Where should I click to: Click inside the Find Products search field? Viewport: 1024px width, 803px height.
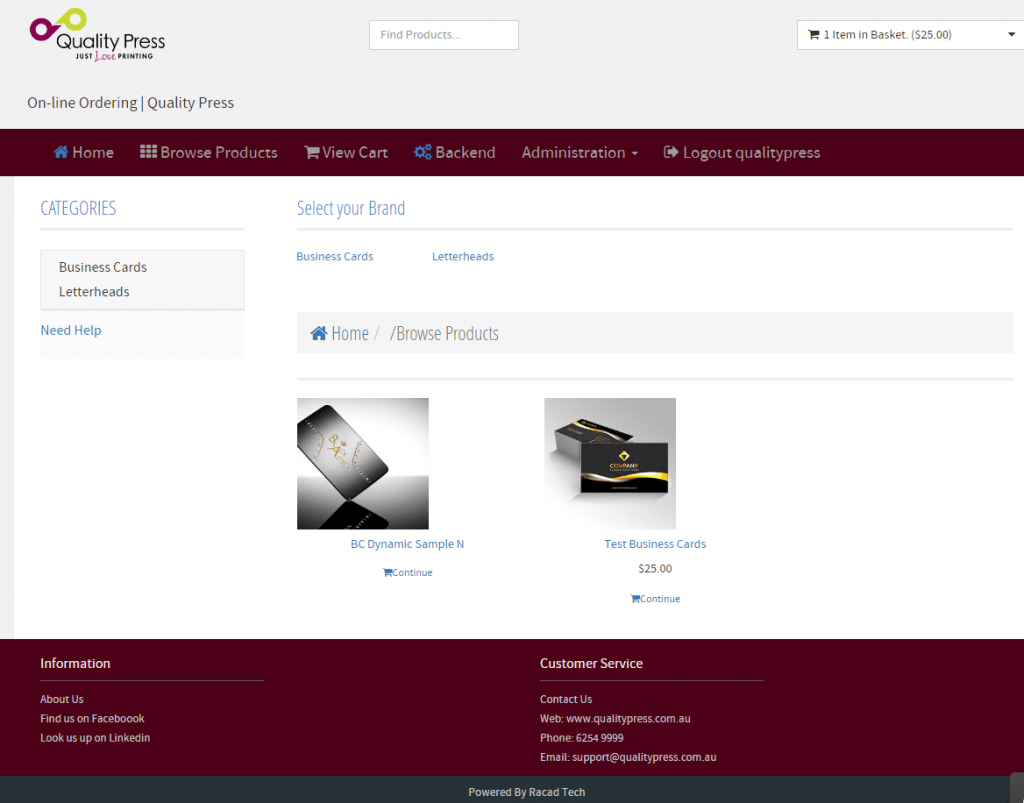444,35
